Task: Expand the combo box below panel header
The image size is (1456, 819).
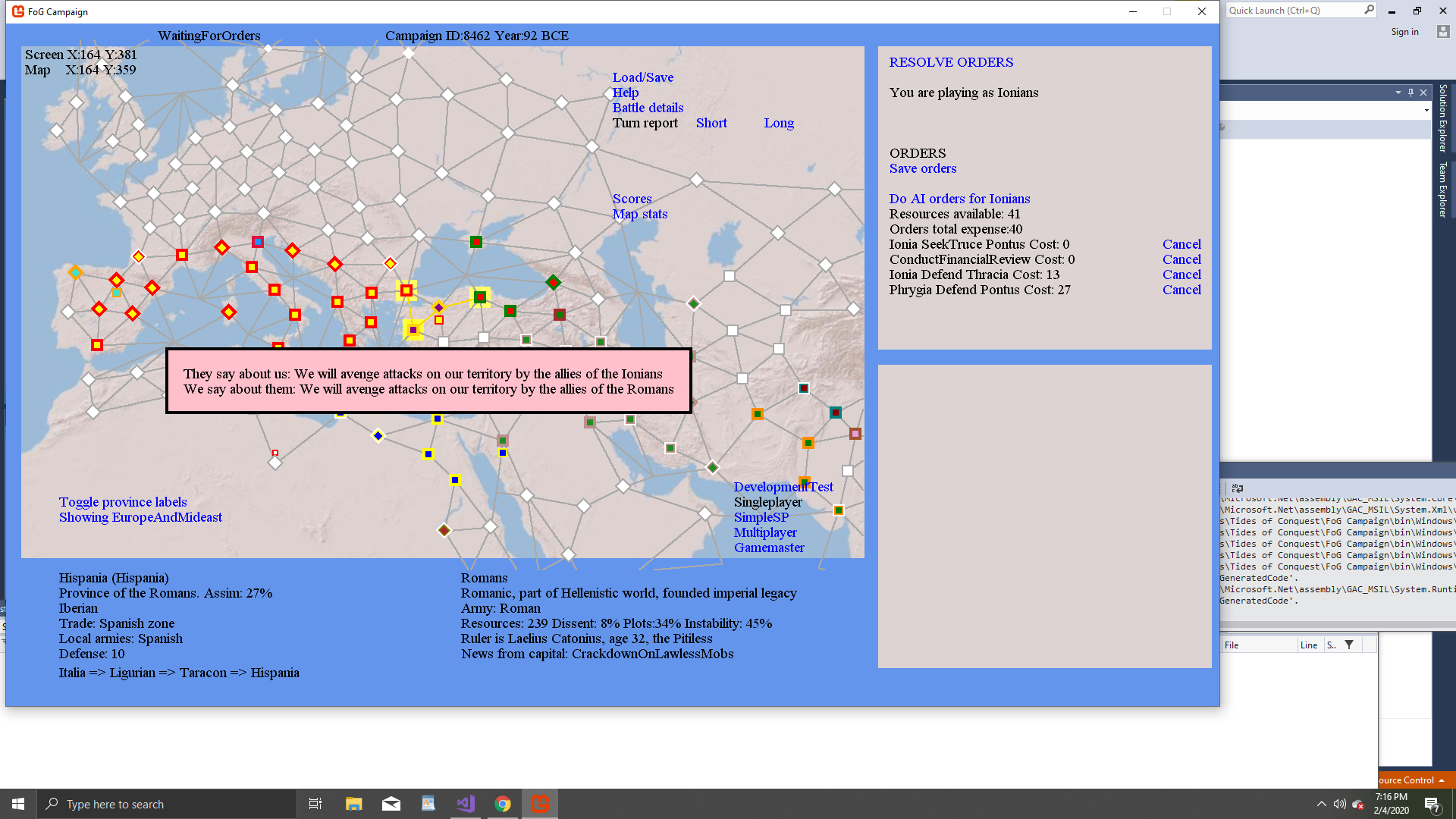Action: (1426, 111)
